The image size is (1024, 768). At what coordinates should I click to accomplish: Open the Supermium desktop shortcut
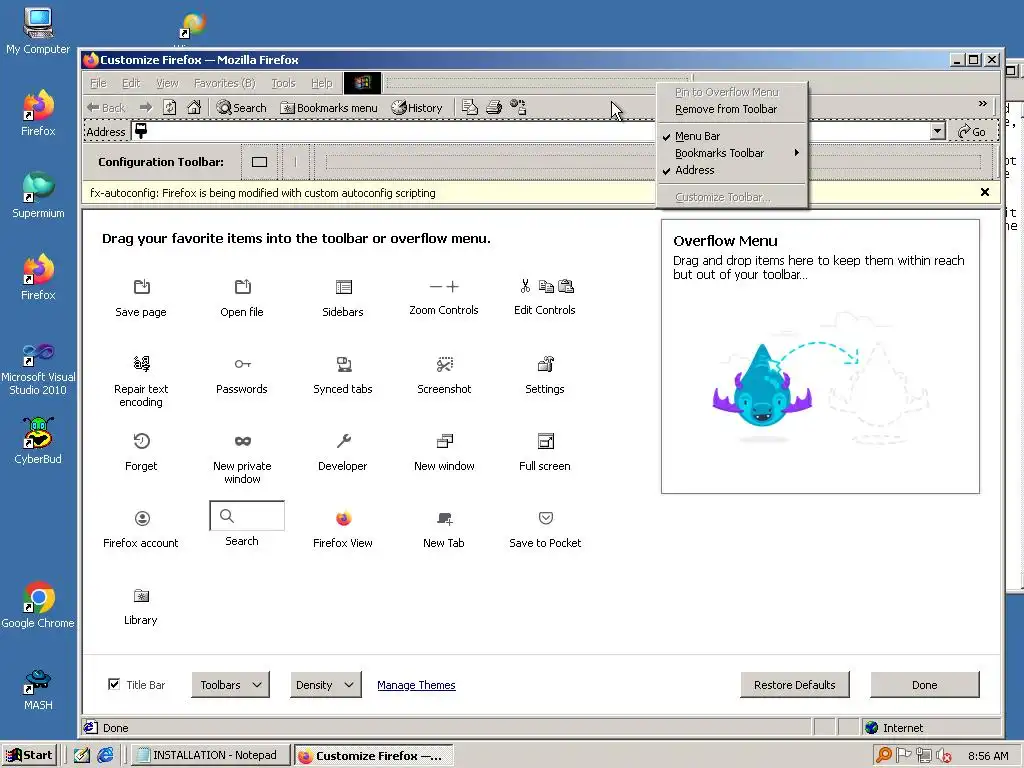[38, 195]
